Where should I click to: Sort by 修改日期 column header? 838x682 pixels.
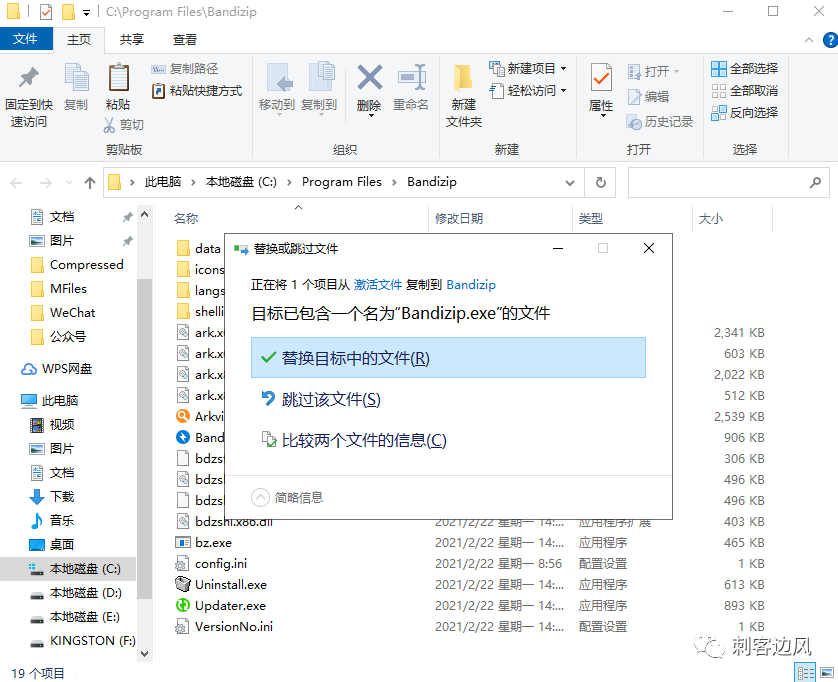point(459,218)
